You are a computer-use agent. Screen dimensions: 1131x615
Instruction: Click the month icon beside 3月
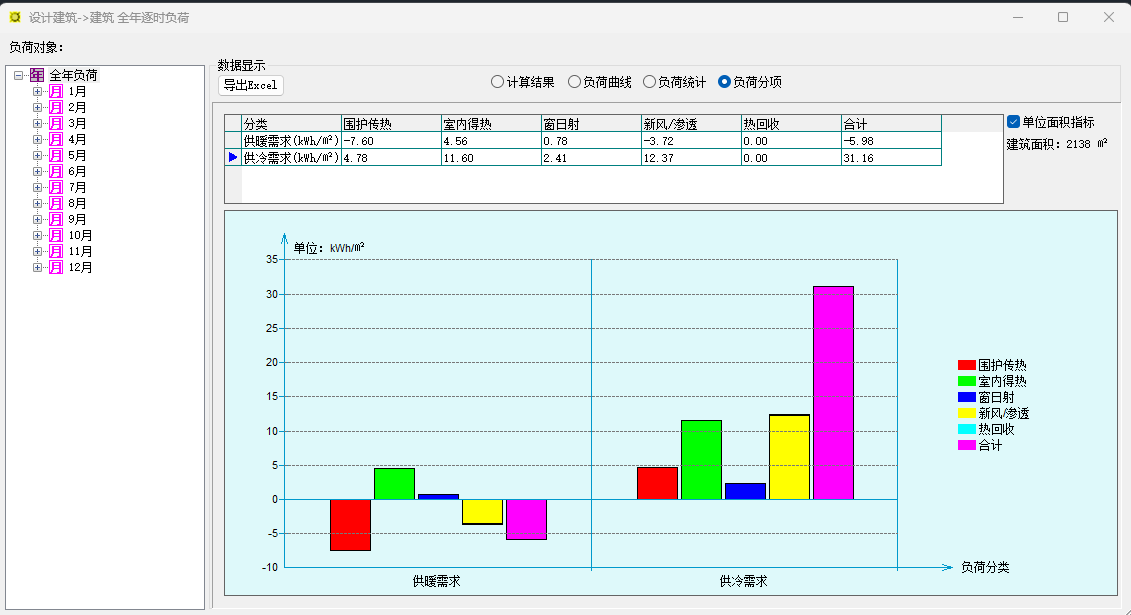(56, 123)
